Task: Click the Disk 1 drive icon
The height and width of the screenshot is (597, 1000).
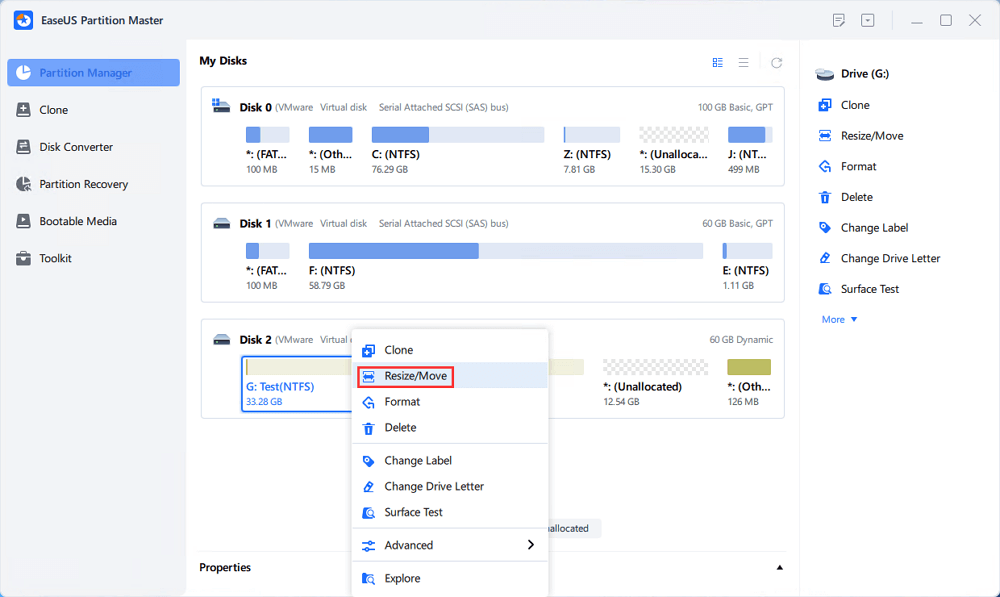Action: 221,223
